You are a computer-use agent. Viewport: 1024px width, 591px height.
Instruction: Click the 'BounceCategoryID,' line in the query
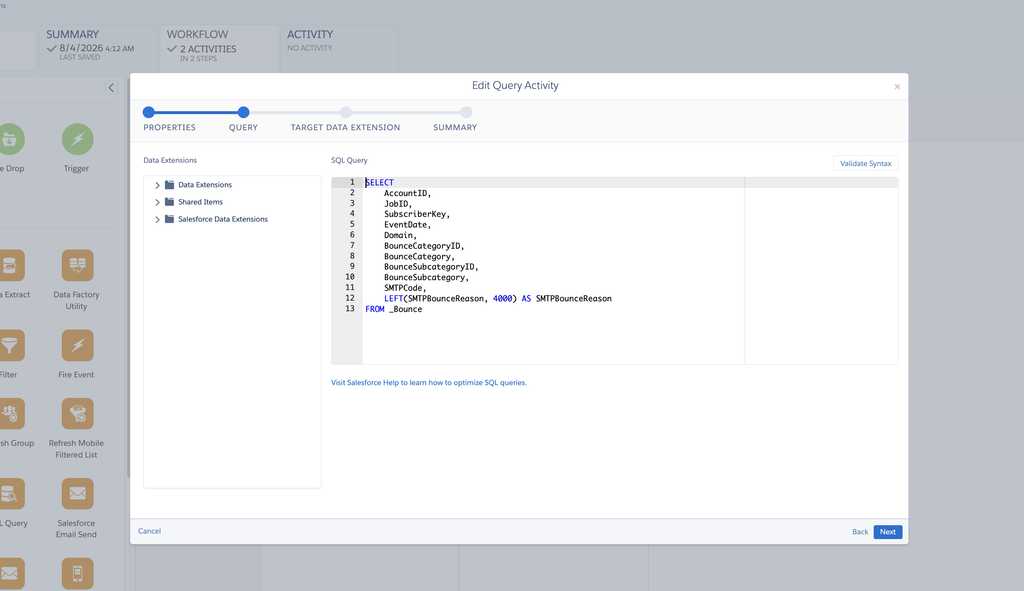[424, 246]
